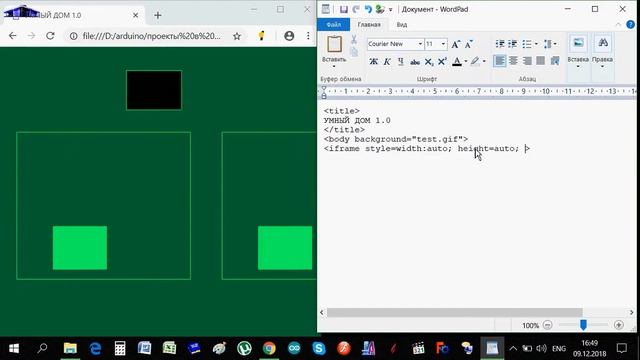Click the scroll right arrow in WordPad

pyautogui.click(x=631, y=313)
